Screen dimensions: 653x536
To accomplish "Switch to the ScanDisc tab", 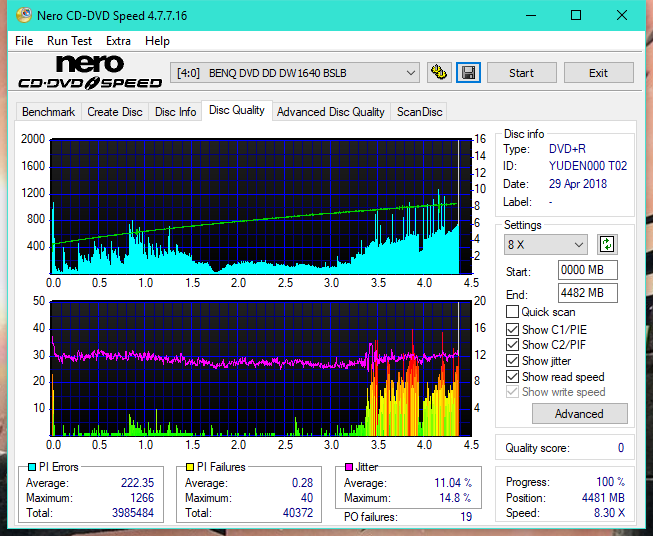I will click(419, 112).
